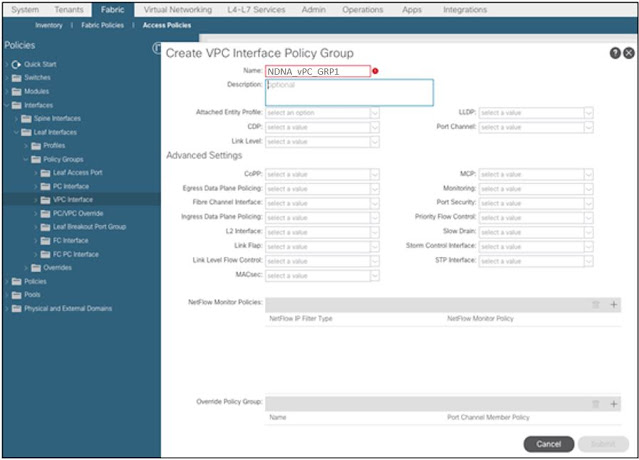Image resolution: width=639 pixels, height=460 pixels.
Task: Click the PC/VPC Override folder icon
Action: [x=45, y=213]
